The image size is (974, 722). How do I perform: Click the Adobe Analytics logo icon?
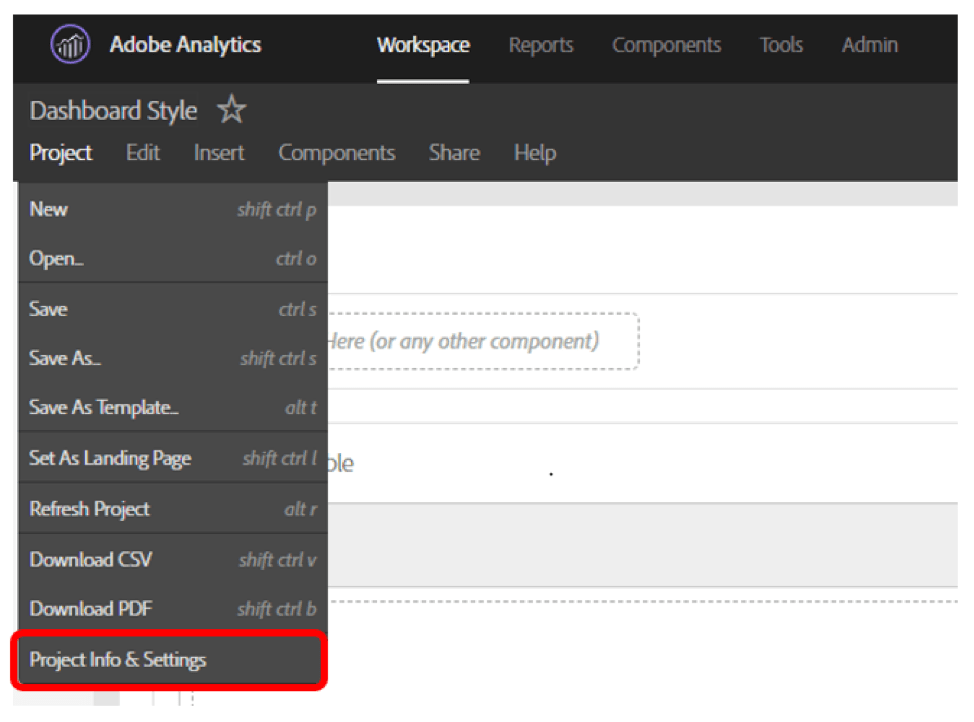70,45
